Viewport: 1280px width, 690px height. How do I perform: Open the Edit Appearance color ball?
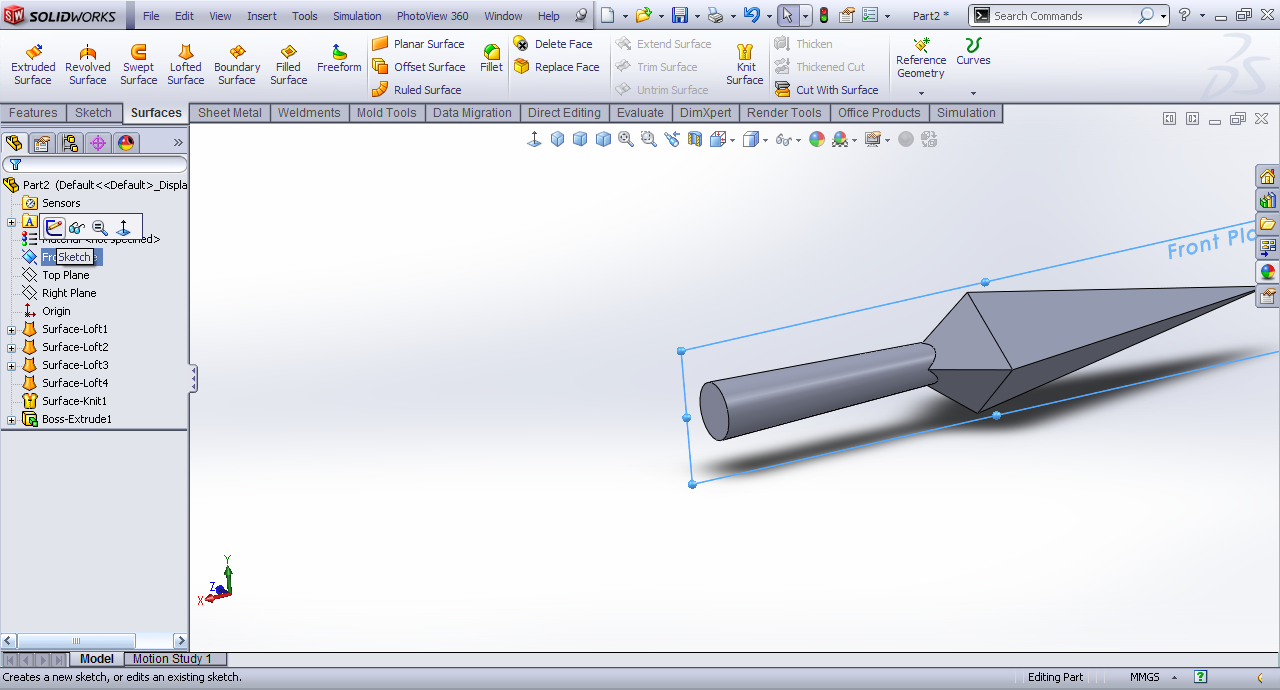817,140
